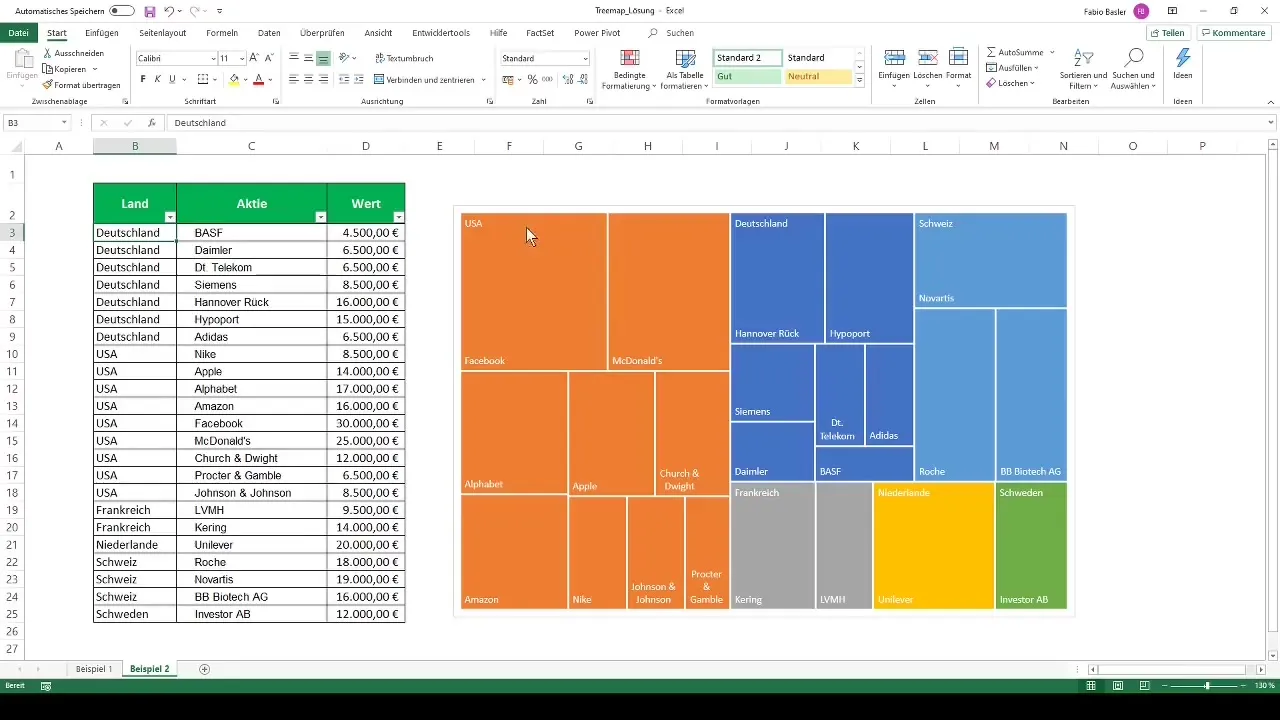Switch to Daten ribbon tab
The width and height of the screenshot is (1280, 720).
[269, 33]
